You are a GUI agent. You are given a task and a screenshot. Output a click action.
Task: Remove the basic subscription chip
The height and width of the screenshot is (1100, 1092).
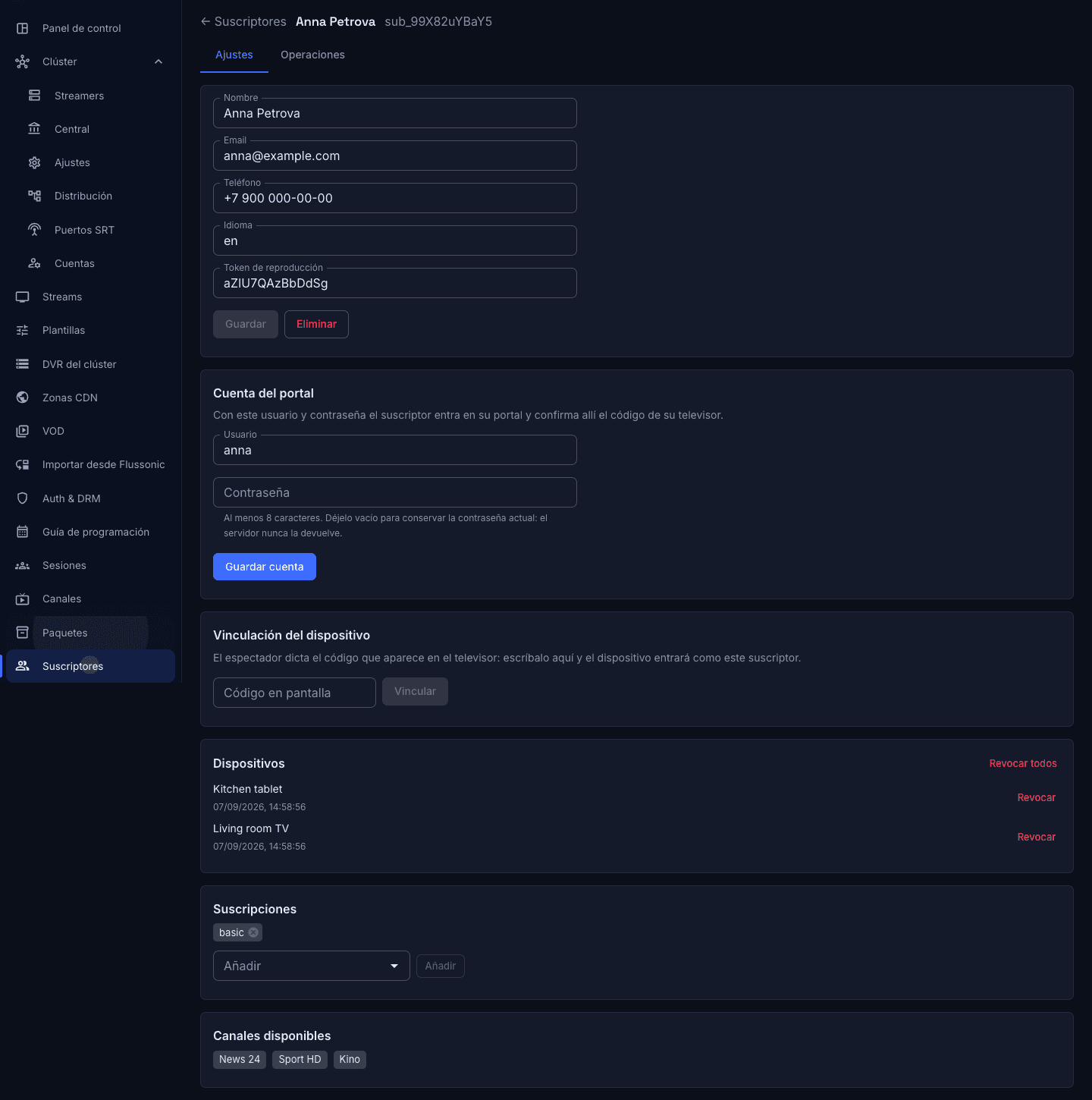[x=253, y=932]
